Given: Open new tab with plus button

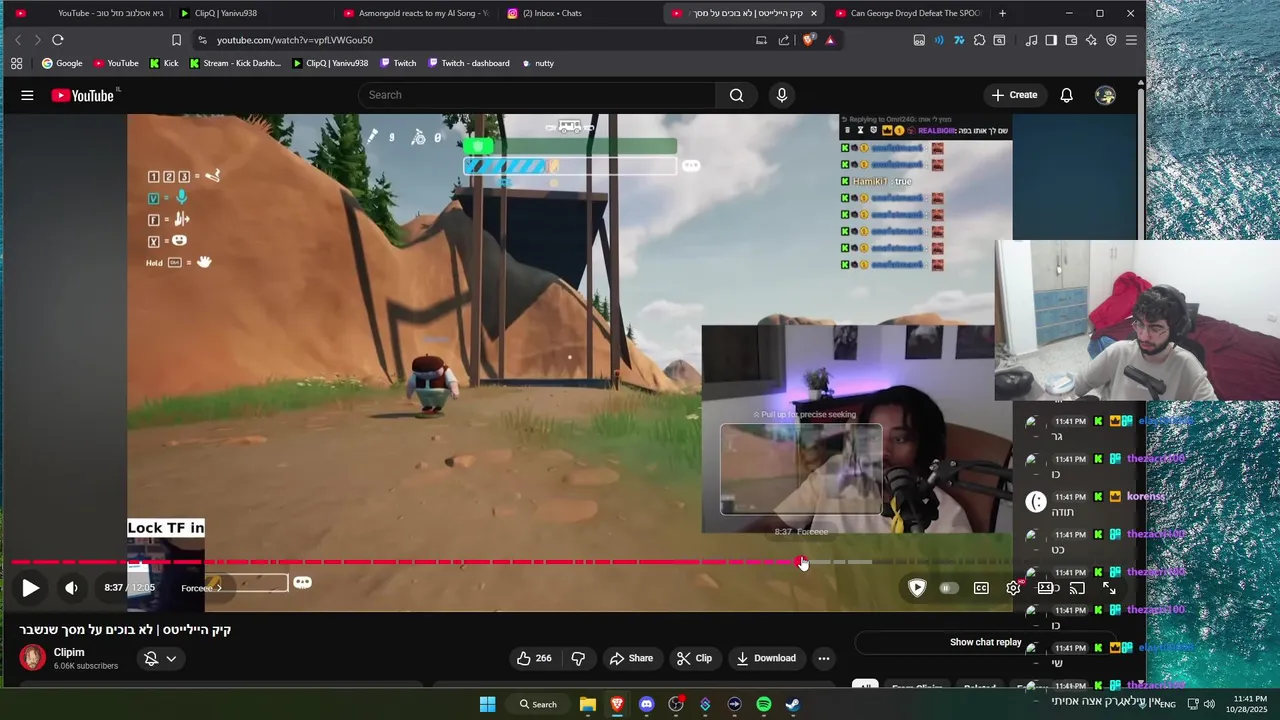Looking at the screenshot, I should (1002, 13).
